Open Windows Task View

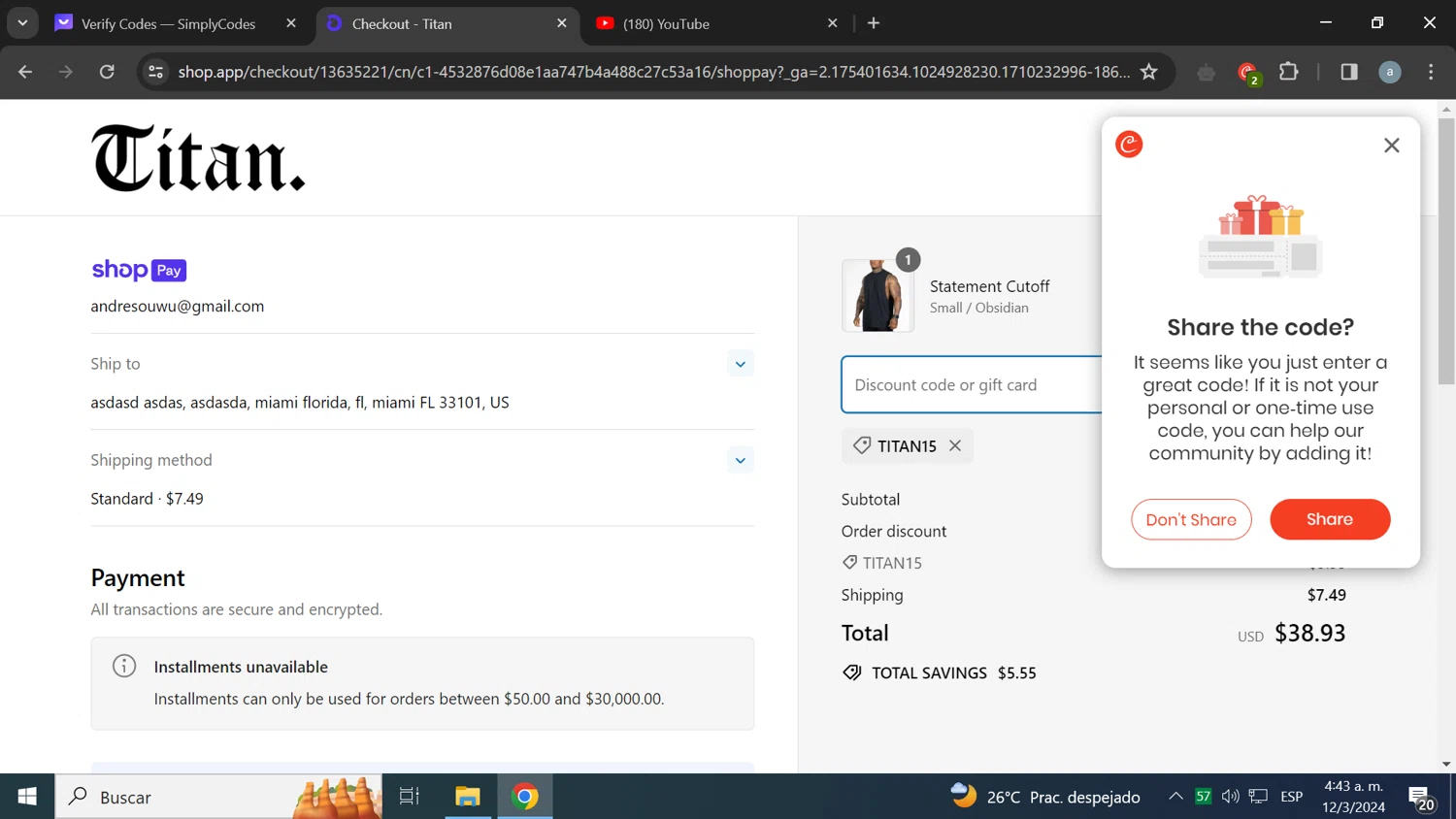(x=410, y=797)
